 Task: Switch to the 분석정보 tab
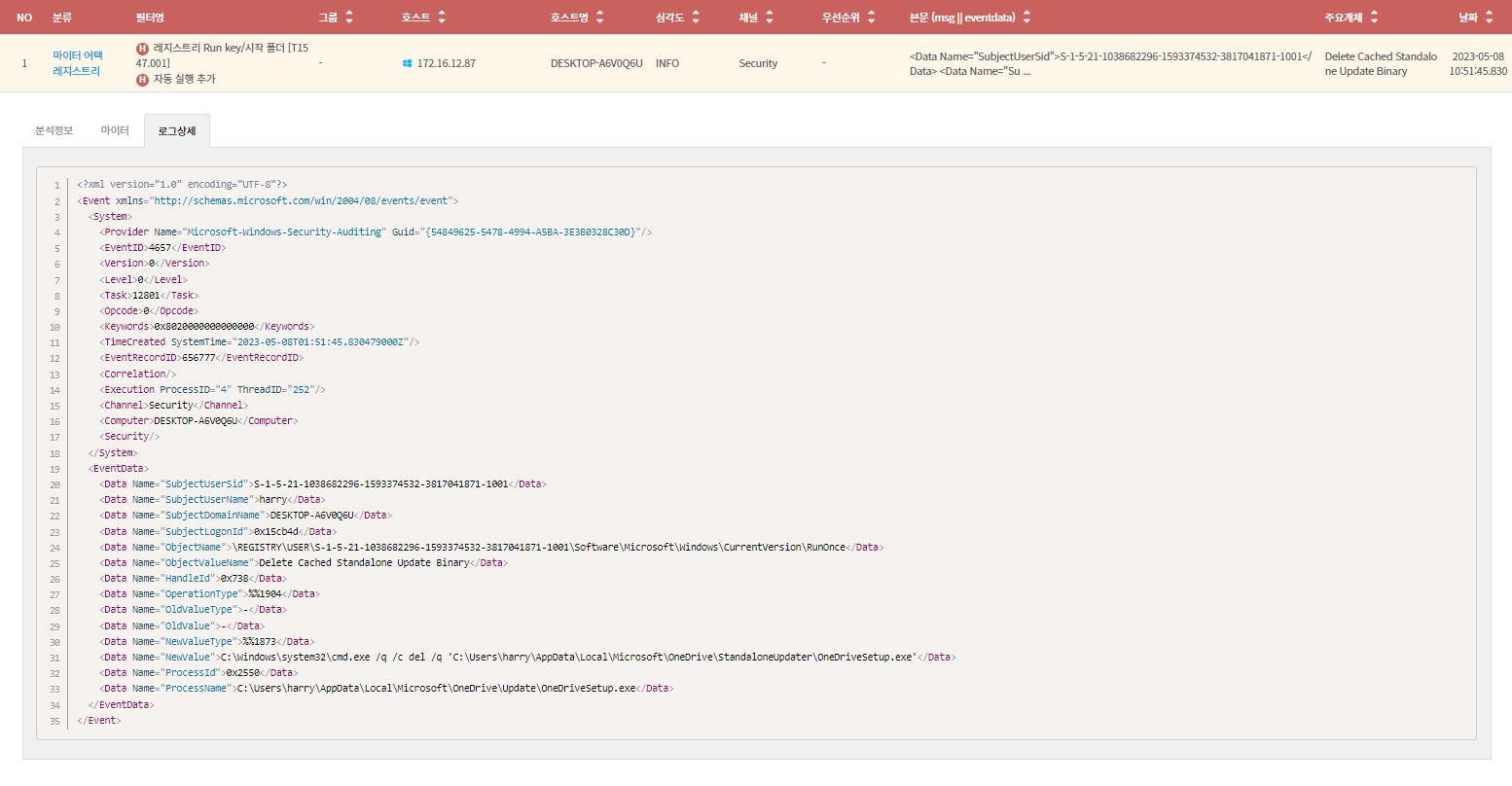[x=54, y=130]
